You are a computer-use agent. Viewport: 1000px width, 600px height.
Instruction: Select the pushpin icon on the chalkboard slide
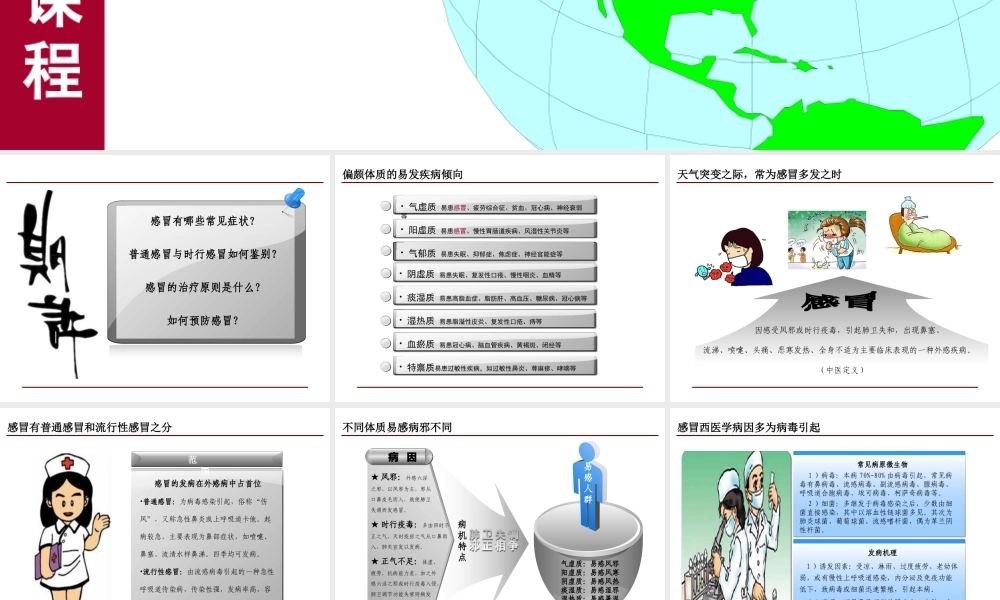click(x=293, y=196)
